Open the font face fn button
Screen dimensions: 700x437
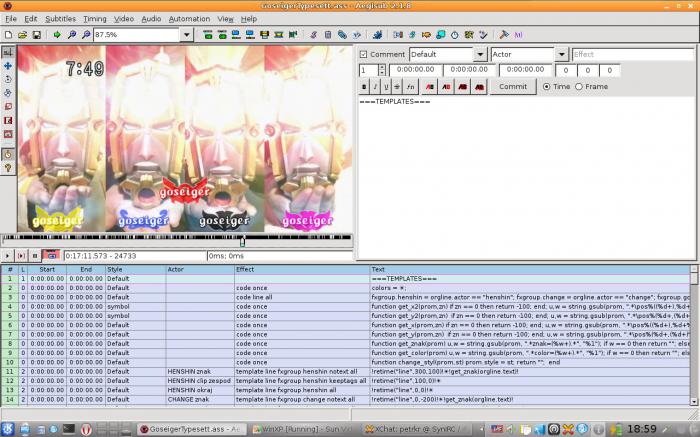click(410, 87)
